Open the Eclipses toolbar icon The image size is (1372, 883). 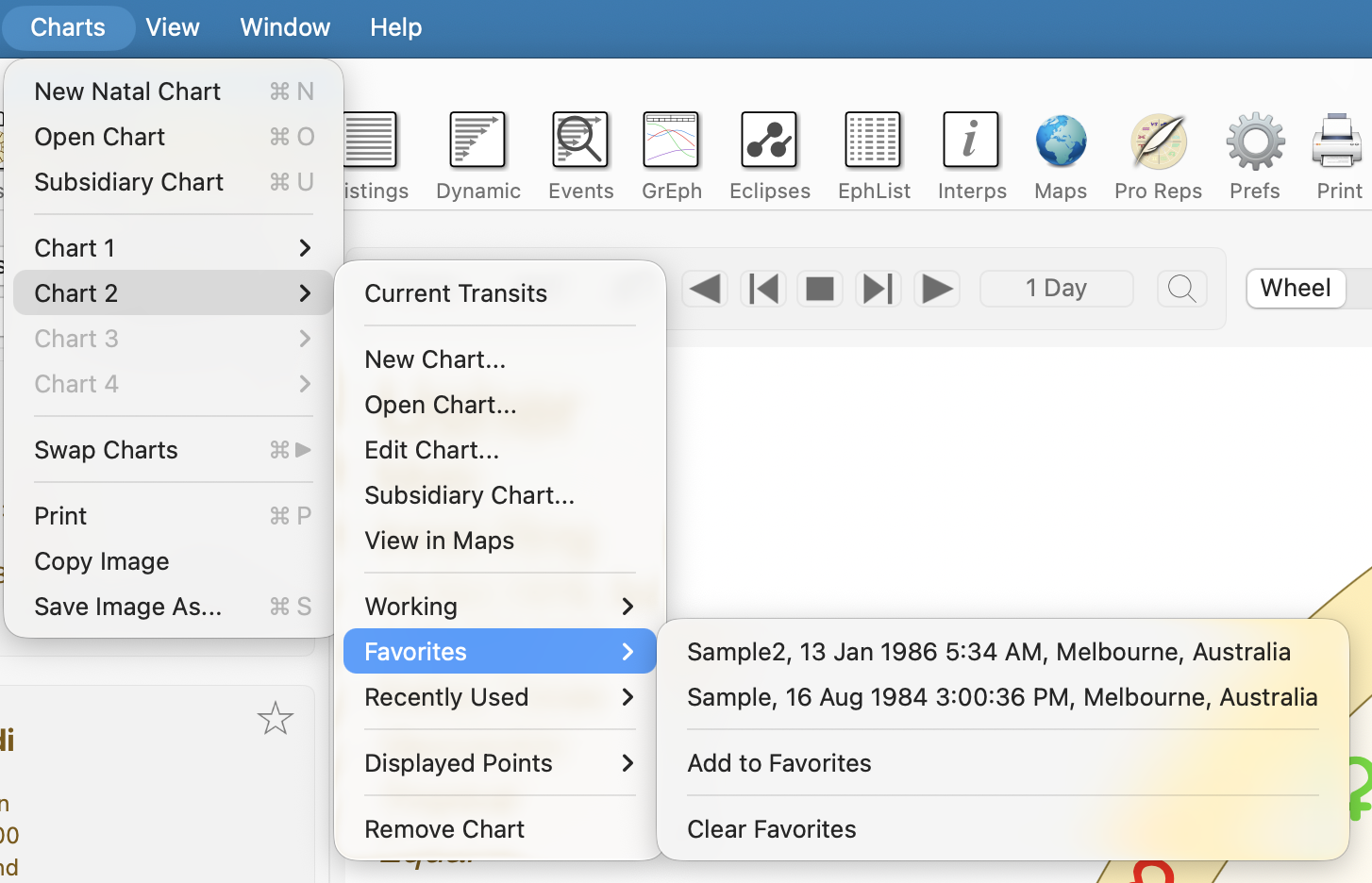coord(770,141)
